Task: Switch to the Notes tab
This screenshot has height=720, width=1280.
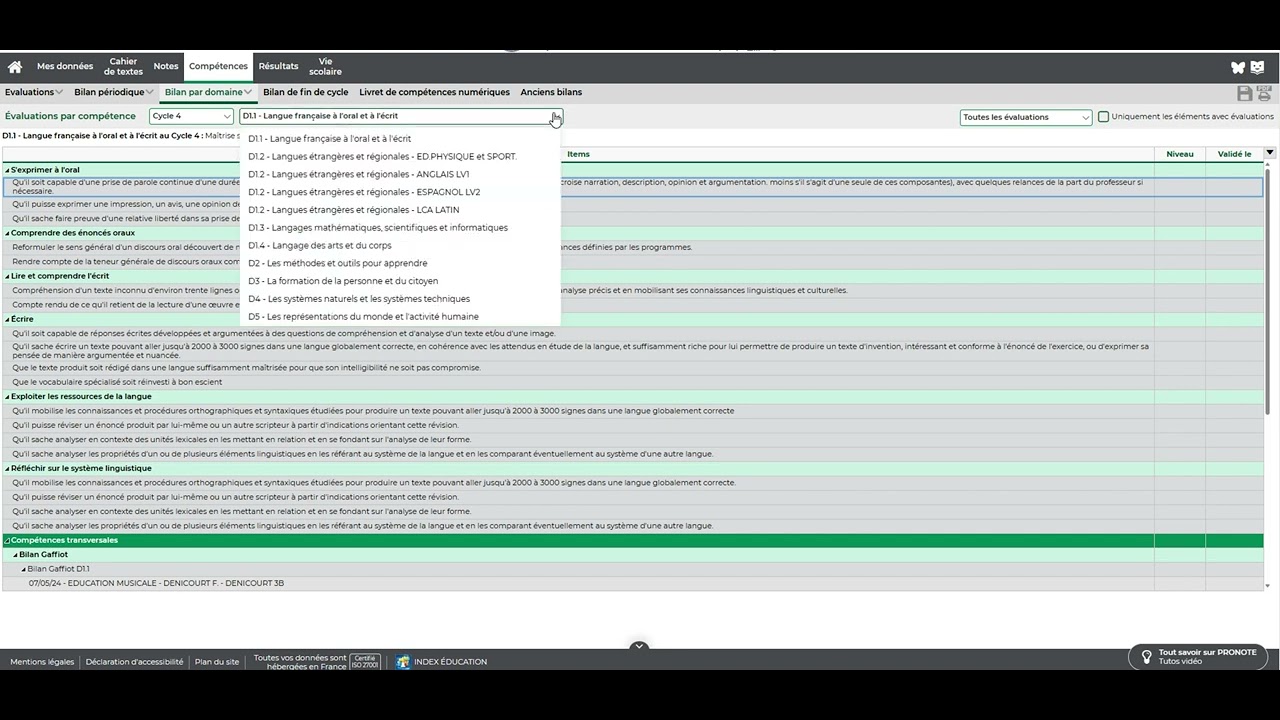Action: point(166,67)
